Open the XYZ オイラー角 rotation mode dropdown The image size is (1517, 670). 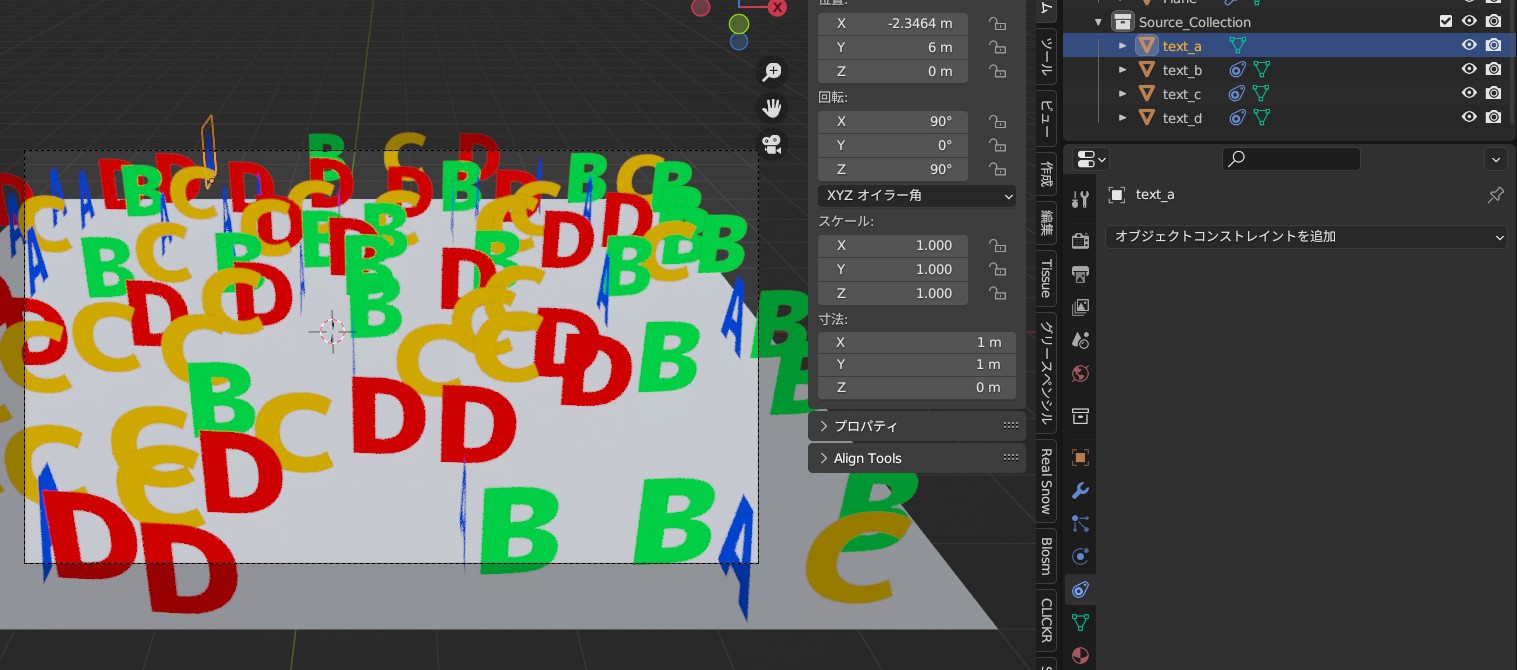916,196
